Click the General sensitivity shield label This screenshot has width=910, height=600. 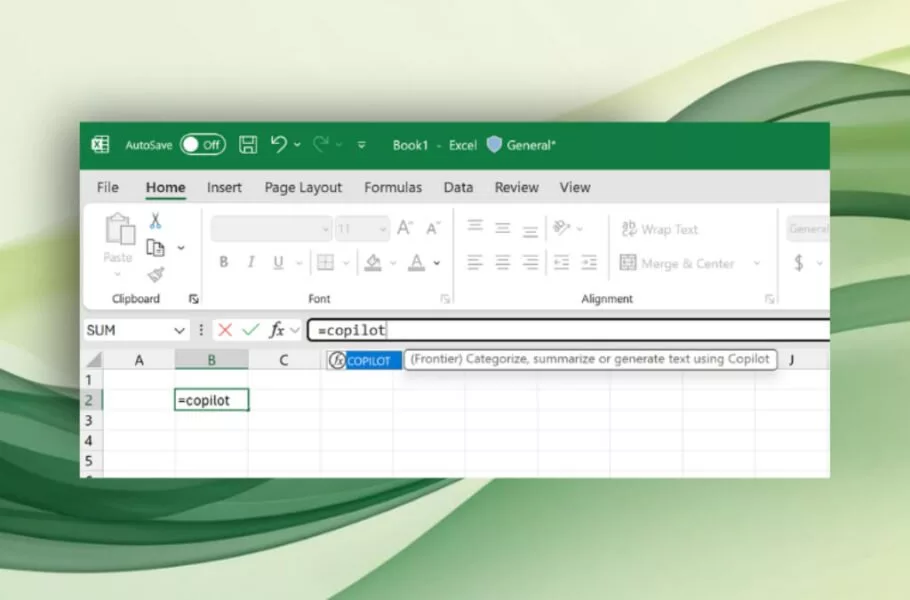[521, 145]
